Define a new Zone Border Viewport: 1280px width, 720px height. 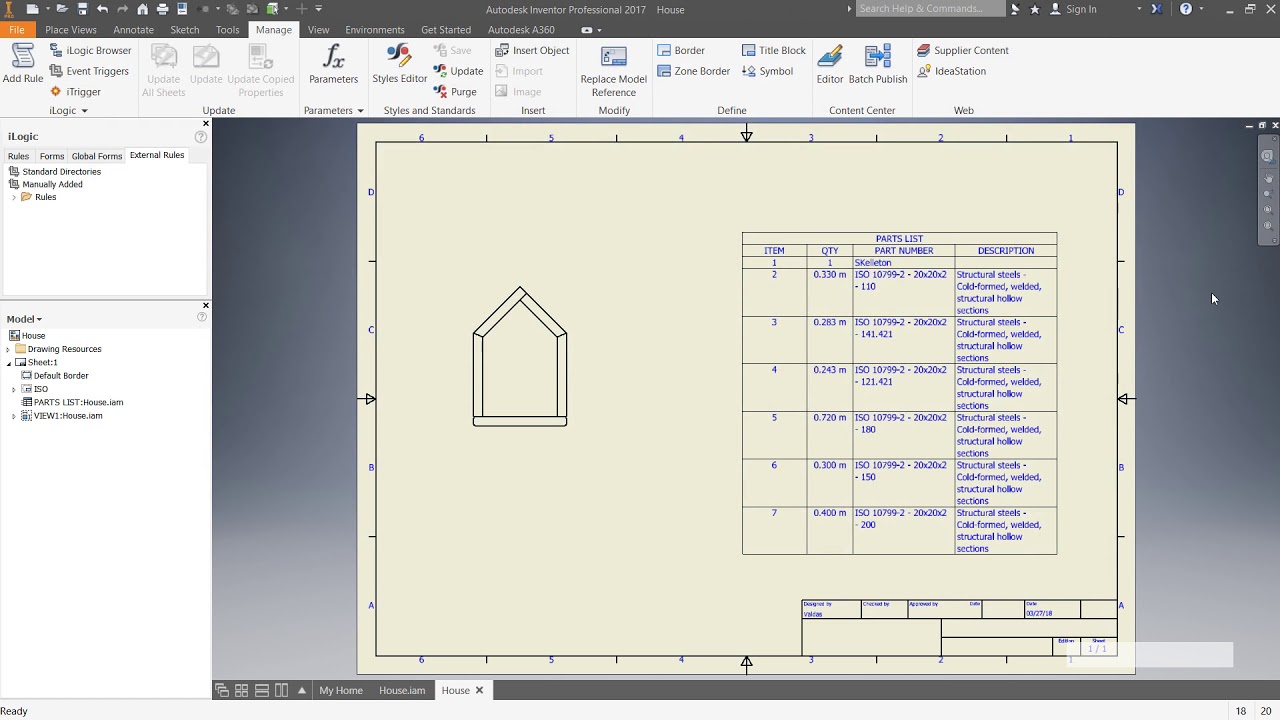click(694, 71)
